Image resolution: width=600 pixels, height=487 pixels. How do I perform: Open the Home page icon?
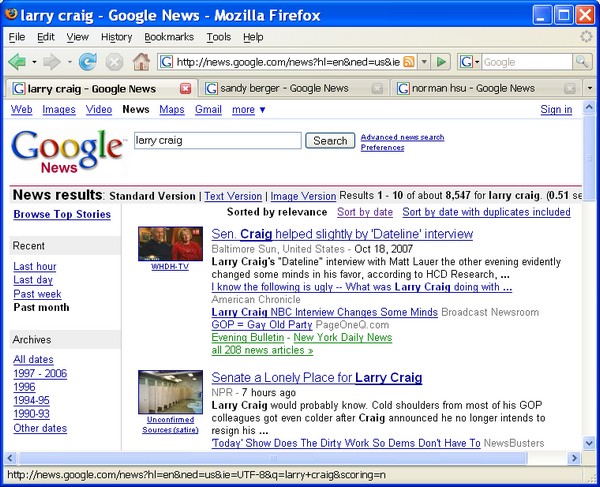click(x=141, y=62)
